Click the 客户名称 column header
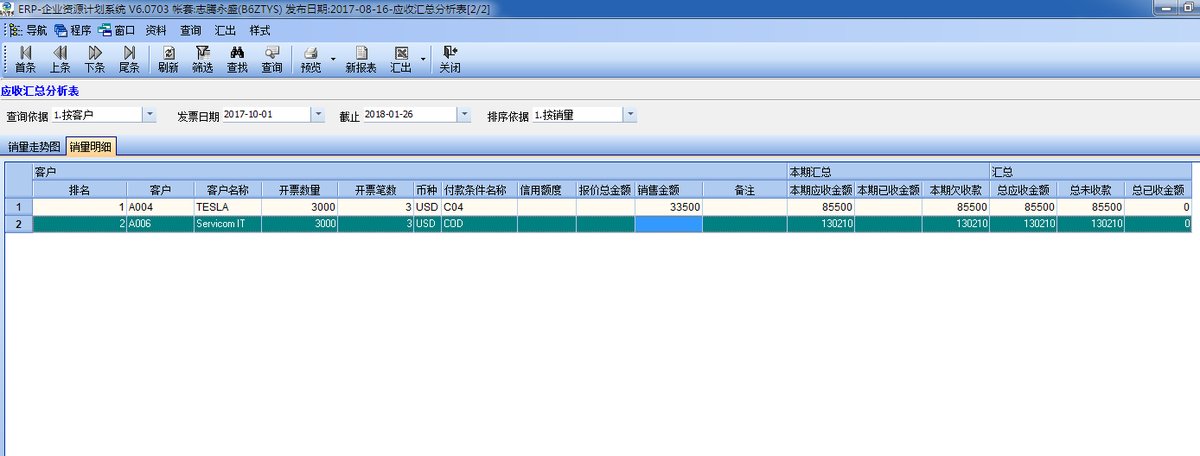This screenshot has width=1200, height=456. pos(227,189)
